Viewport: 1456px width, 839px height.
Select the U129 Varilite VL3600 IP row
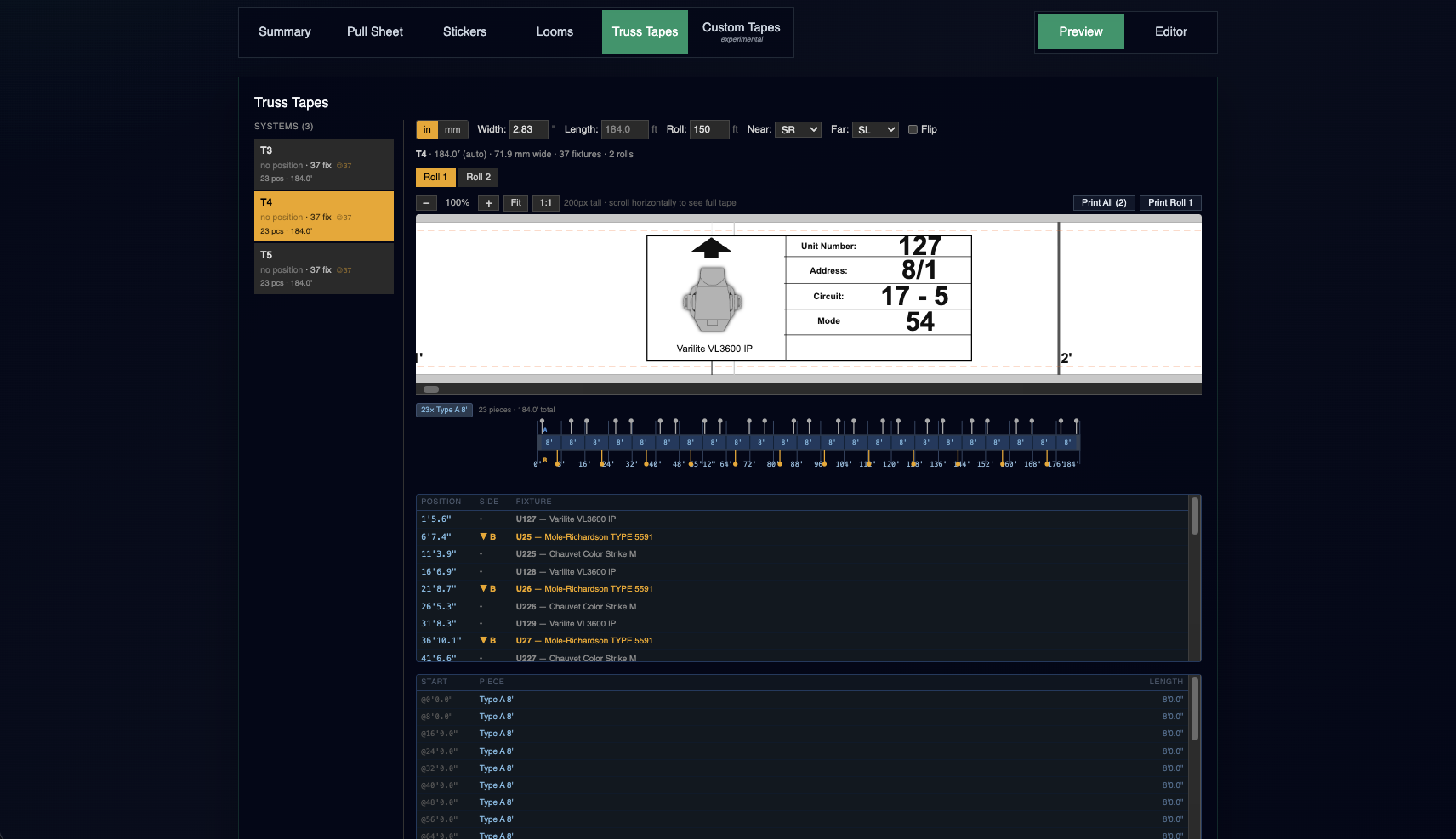tap(802, 623)
